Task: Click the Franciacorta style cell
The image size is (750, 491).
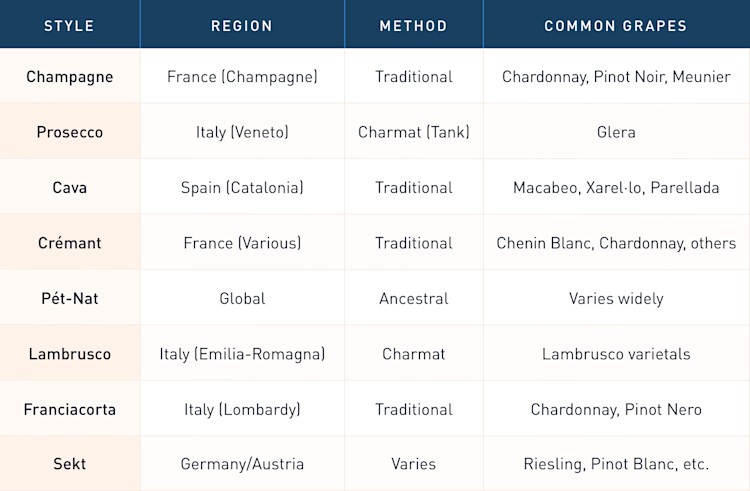Action: point(70,409)
